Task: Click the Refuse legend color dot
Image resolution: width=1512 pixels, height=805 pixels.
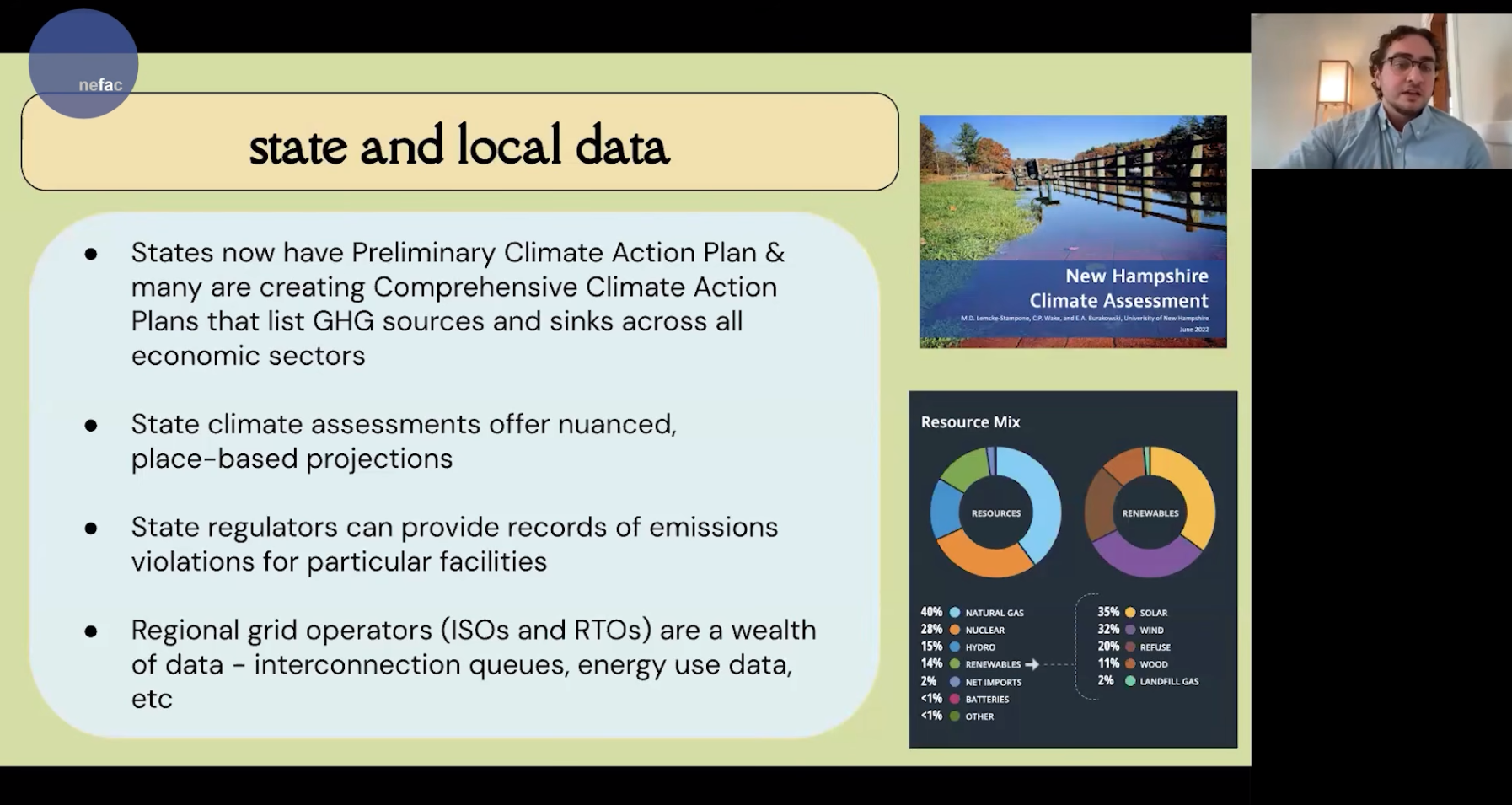Action: click(x=1130, y=647)
